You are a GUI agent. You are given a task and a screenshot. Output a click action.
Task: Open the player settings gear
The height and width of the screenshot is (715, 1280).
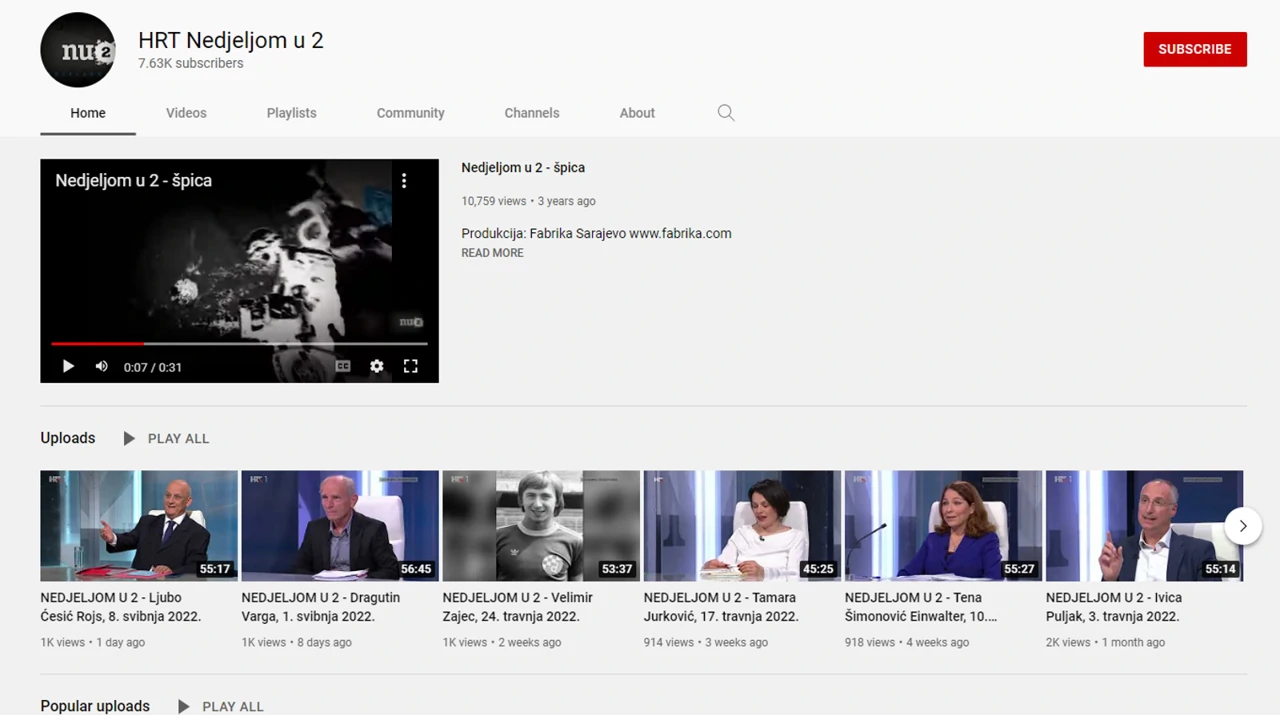pos(377,366)
